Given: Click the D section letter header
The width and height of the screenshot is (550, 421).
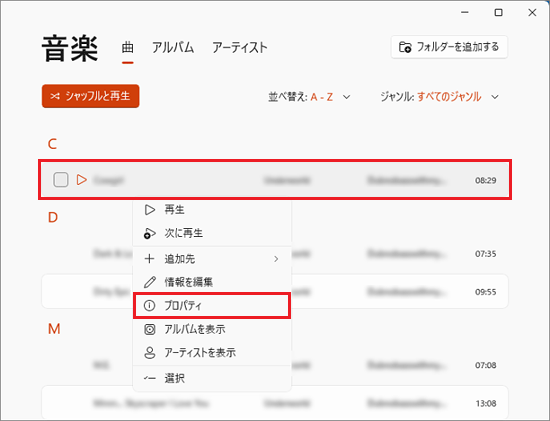Looking at the screenshot, I should click(53, 218).
